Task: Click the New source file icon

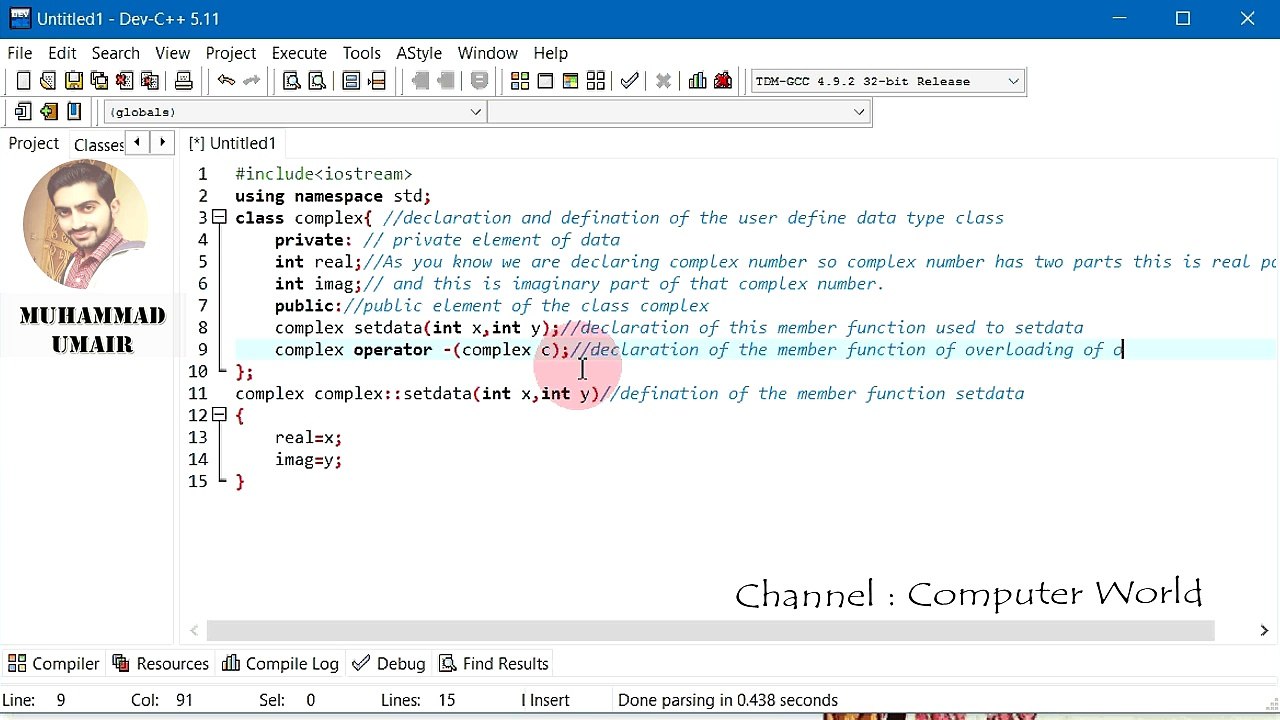Action: click(23, 81)
